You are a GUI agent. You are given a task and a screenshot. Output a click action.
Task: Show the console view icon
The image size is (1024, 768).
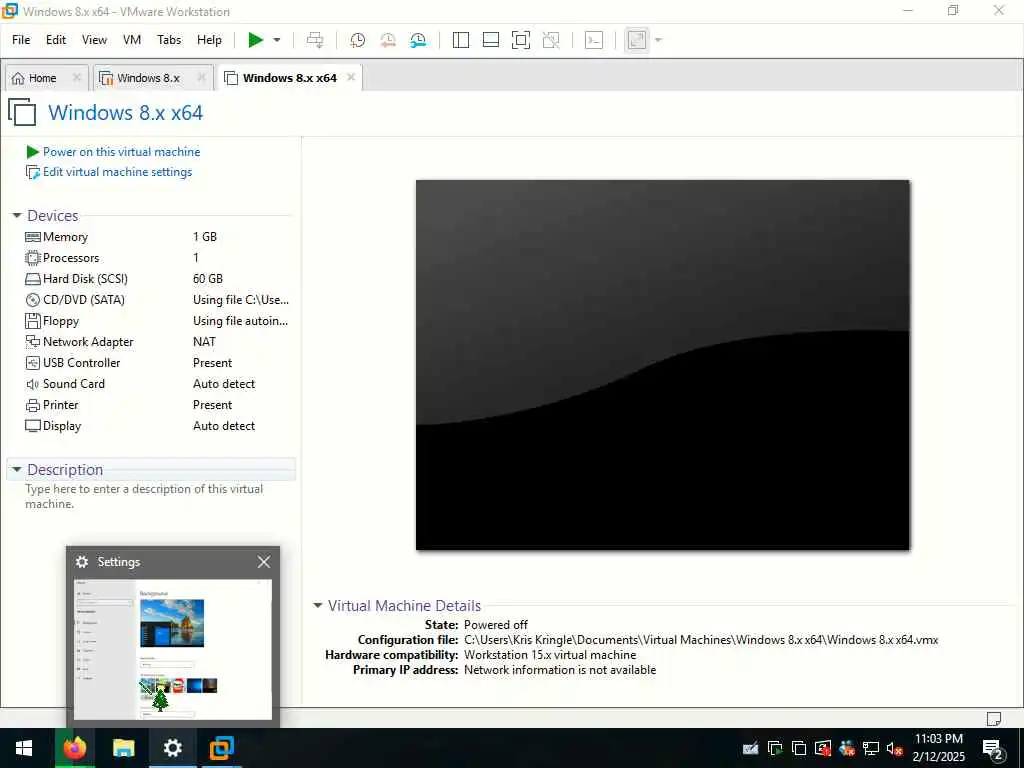[x=594, y=40]
